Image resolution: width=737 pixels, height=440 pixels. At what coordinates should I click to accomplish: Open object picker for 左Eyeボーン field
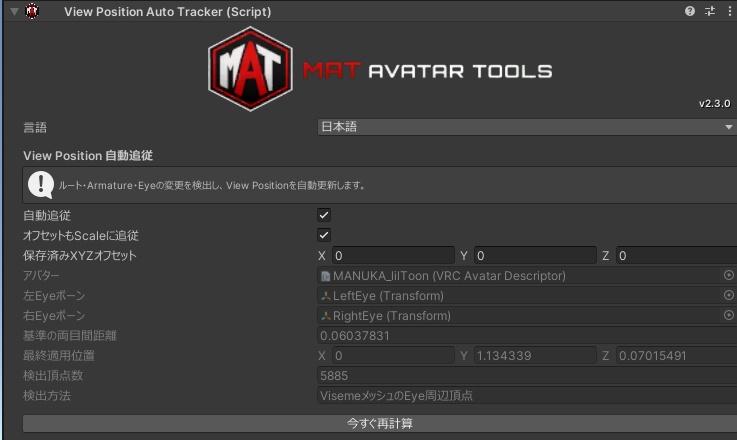(x=729, y=295)
